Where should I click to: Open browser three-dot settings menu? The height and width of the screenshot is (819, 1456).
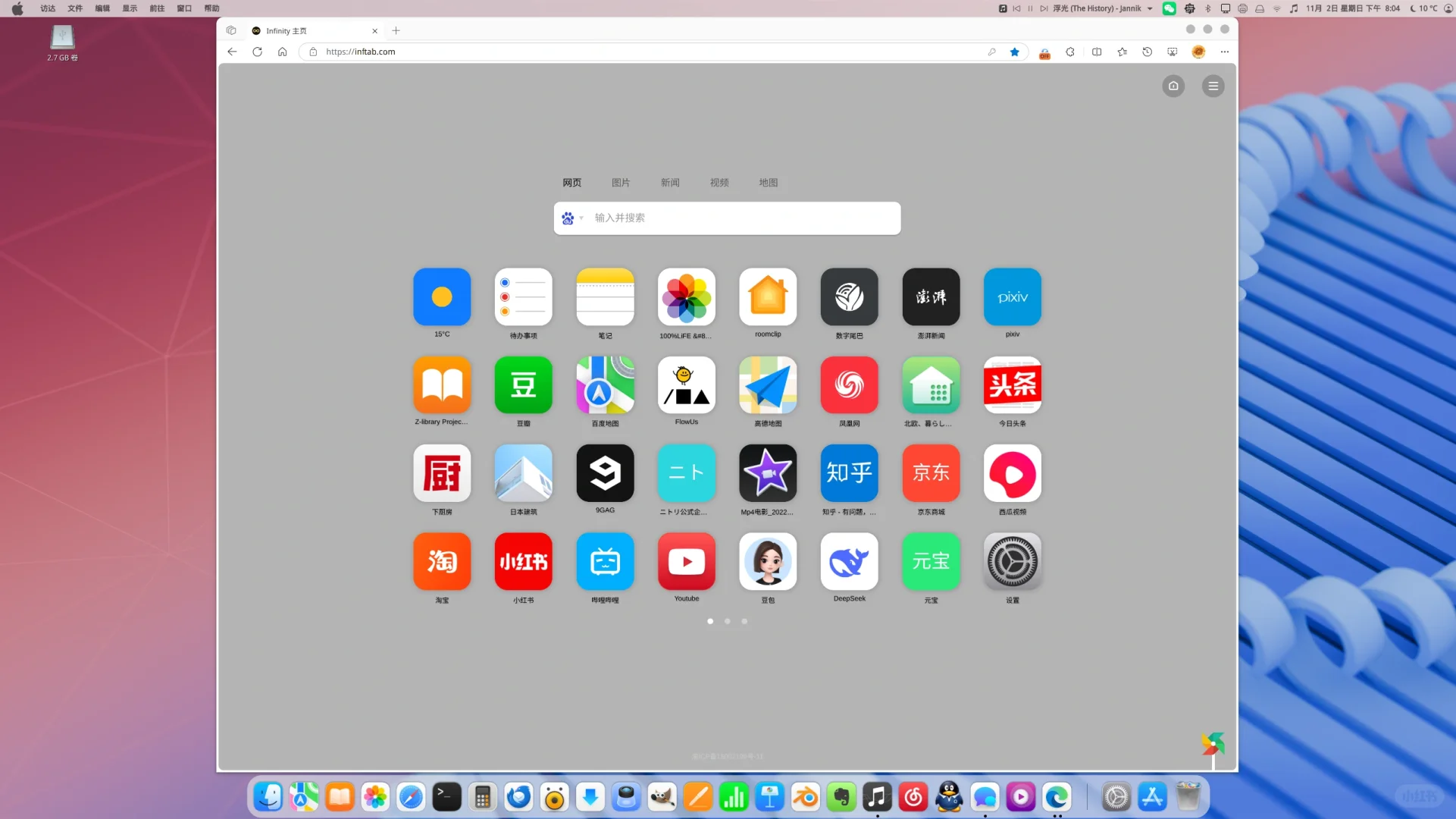click(1224, 52)
